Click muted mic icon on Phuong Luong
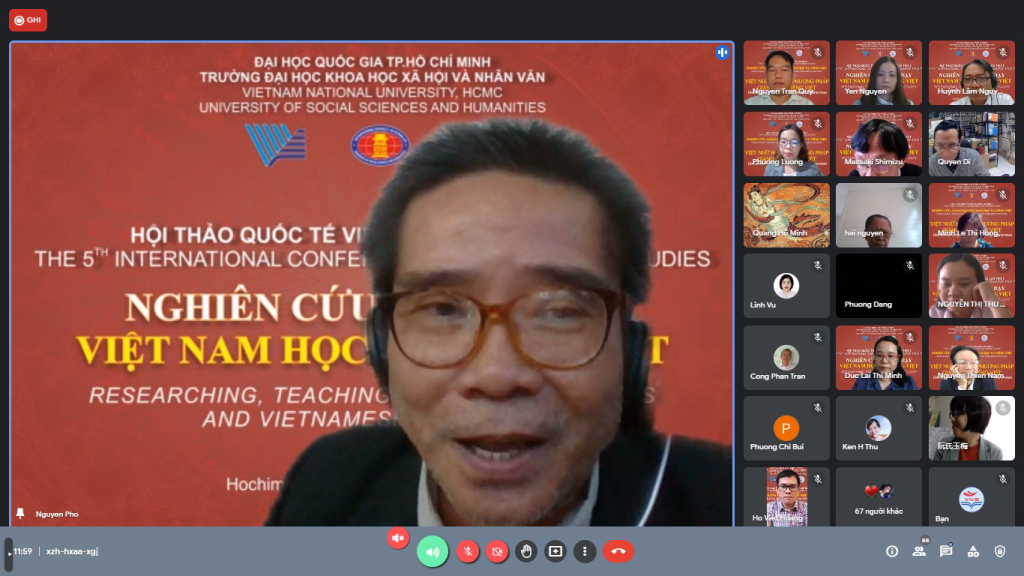The height and width of the screenshot is (576, 1024). (x=818, y=123)
